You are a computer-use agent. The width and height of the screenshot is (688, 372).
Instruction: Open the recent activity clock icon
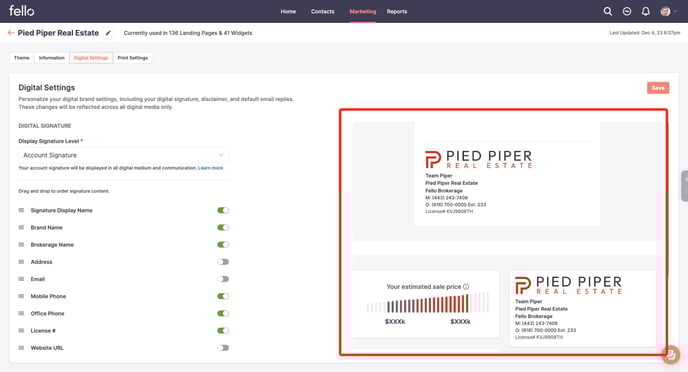[x=627, y=11]
